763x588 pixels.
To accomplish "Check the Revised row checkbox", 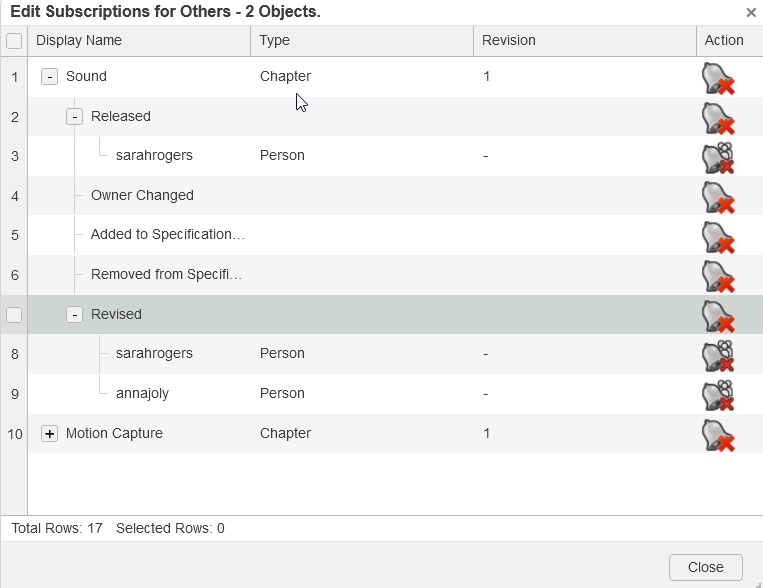I will pyautogui.click(x=14, y=315).
